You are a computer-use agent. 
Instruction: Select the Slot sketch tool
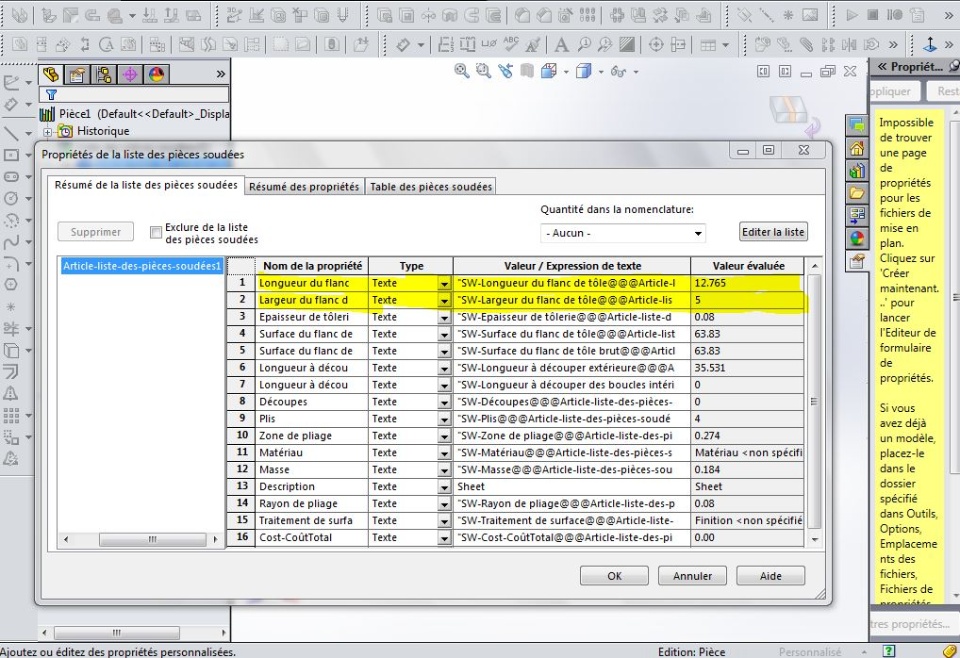point(11,176)
